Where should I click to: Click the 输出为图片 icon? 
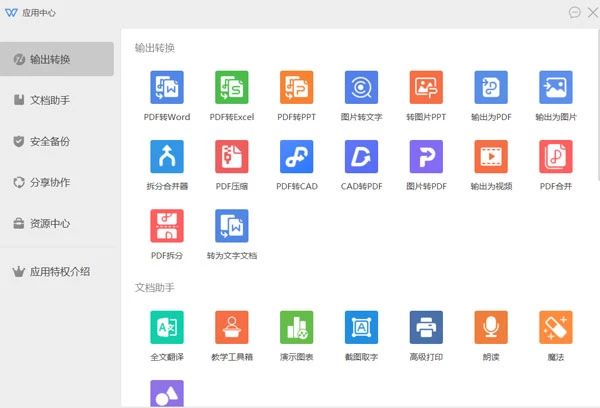click(x=556, y=87)
